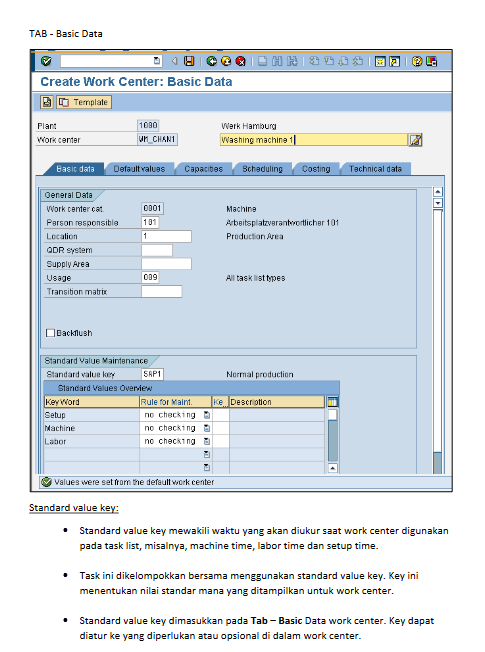The image size is (485, 652).
Task: Enable the Backflush checkbox
Action: coord(50,333)
